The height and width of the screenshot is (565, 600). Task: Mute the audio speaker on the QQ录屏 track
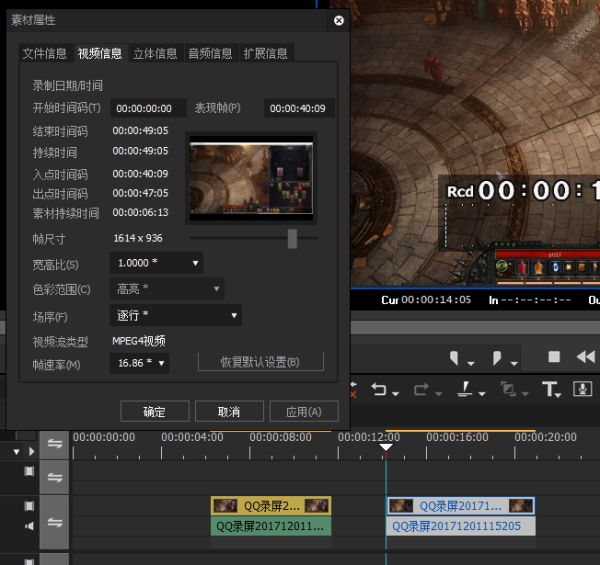[x=29, y=525]
